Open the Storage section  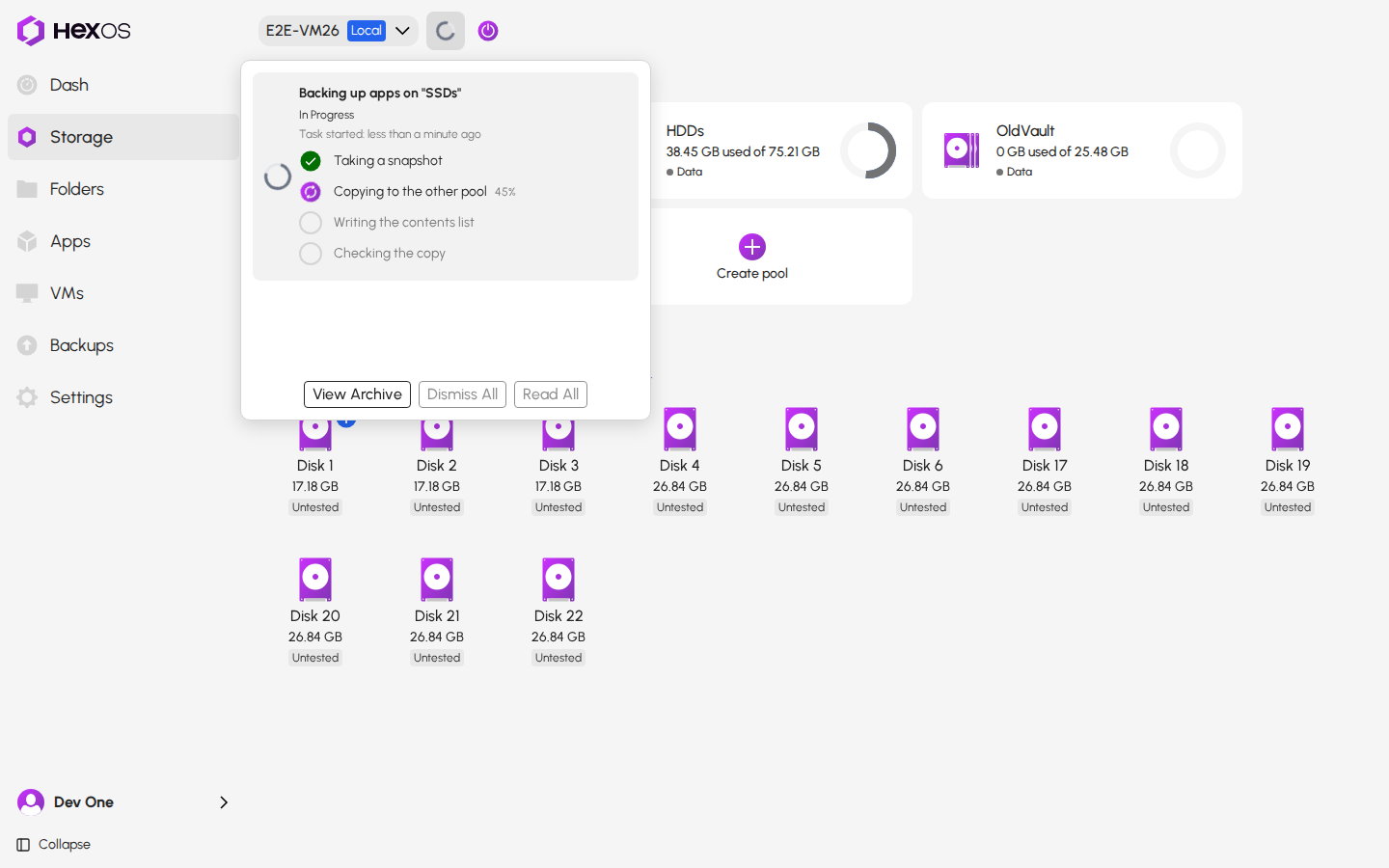(x=123, y=137)
